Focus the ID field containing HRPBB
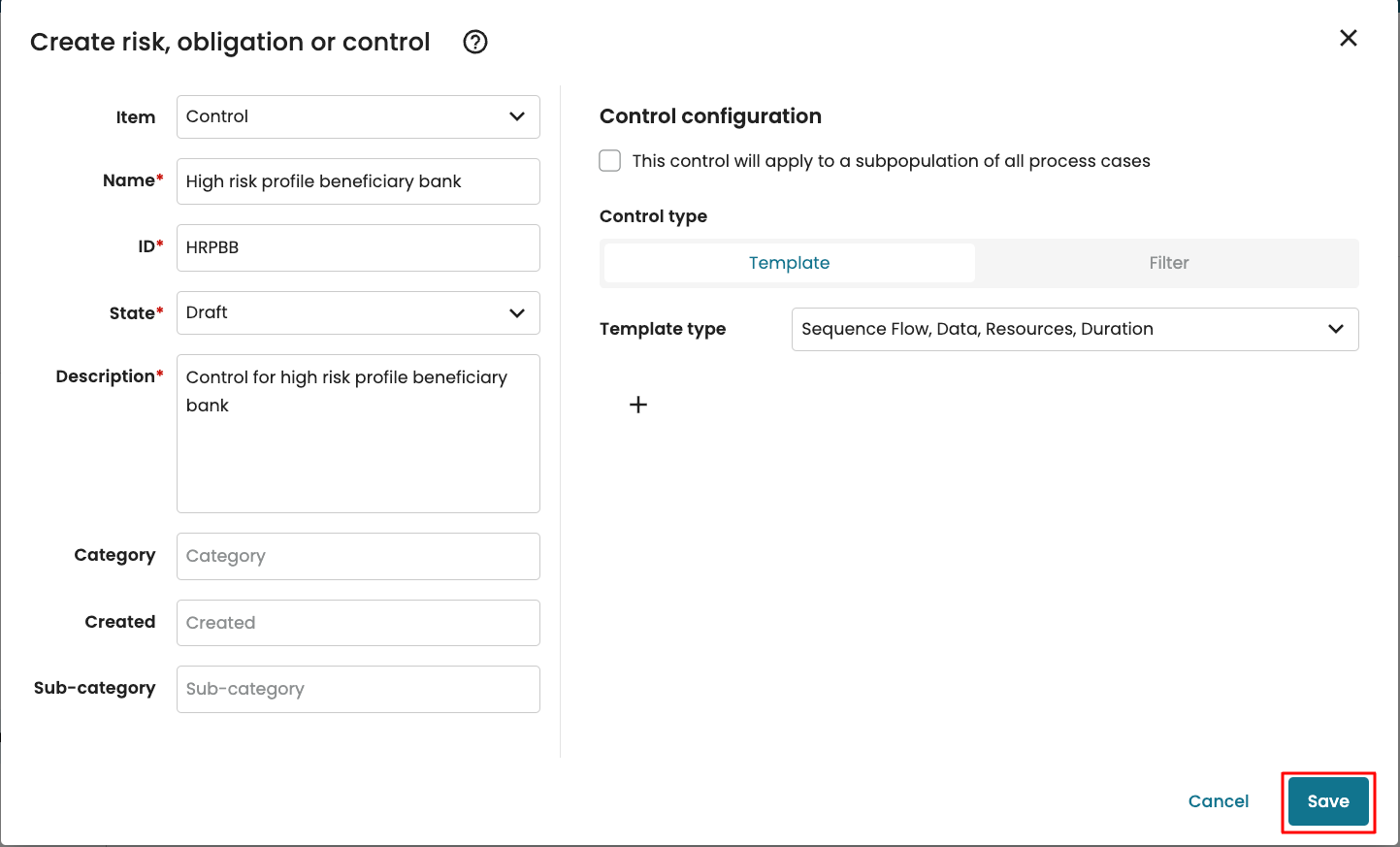Viewport: 1400px width, 847px height. click(x=357, y=247)
